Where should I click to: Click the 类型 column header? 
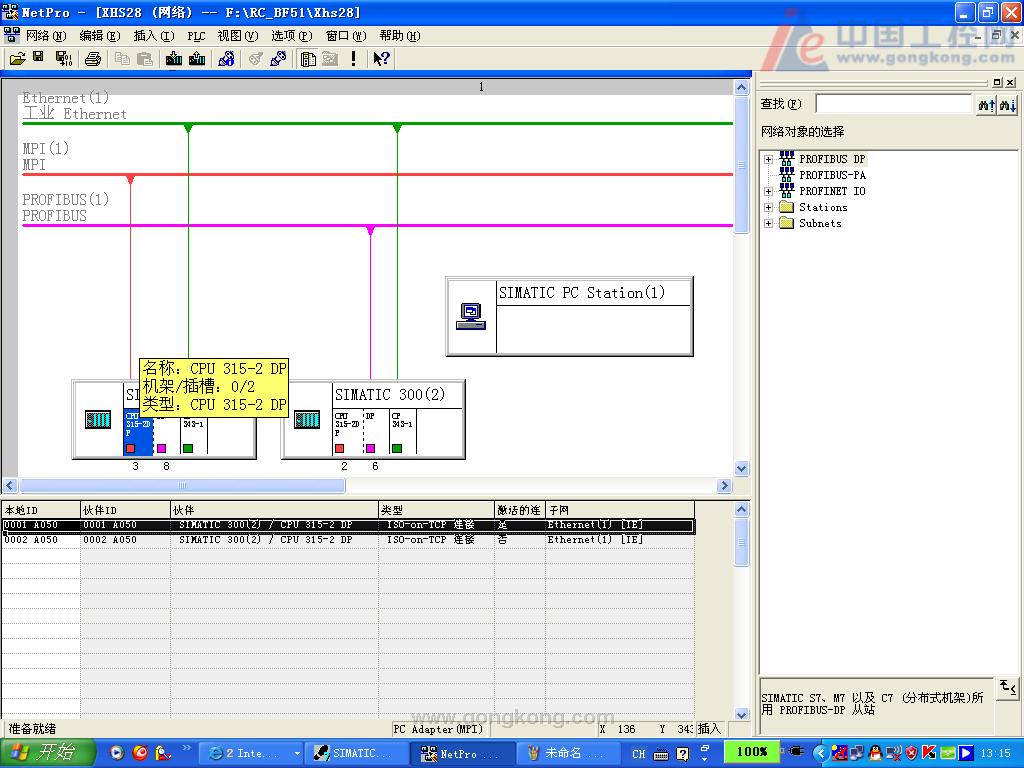[436, 510]
